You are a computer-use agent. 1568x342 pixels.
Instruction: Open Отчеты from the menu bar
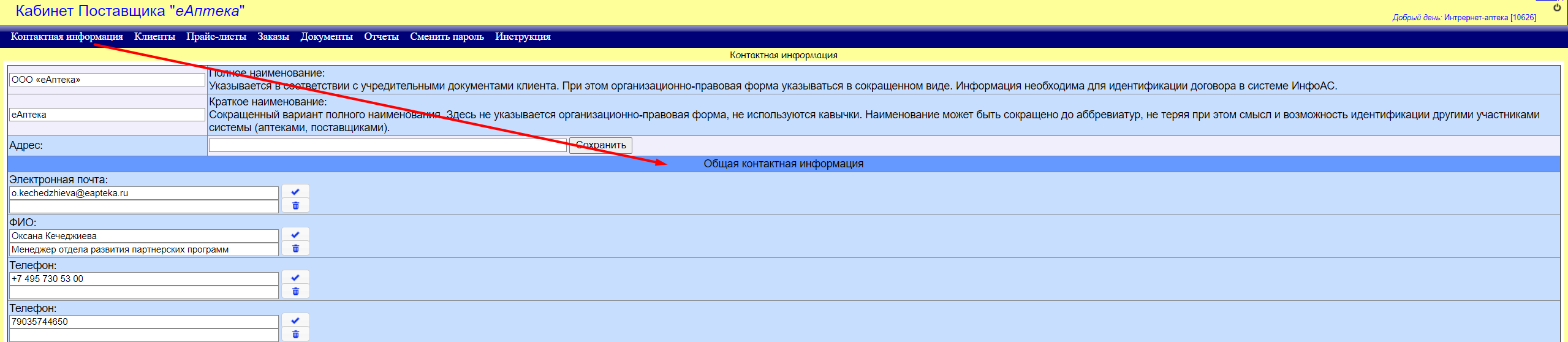click(381, 37)
